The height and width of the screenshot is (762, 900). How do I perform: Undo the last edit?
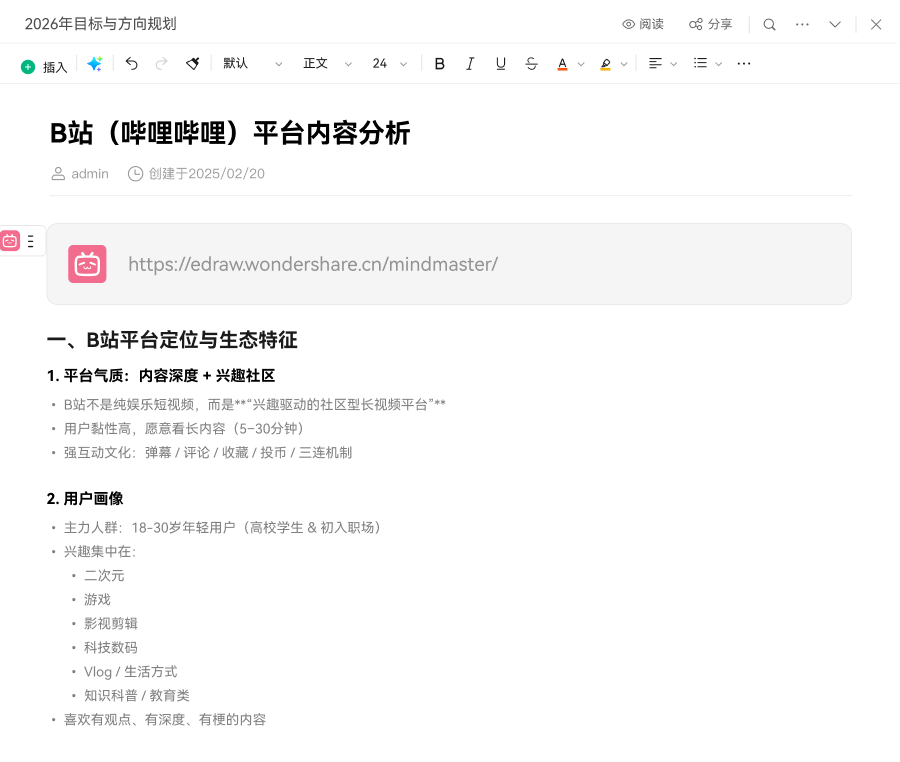coord(131,64)
